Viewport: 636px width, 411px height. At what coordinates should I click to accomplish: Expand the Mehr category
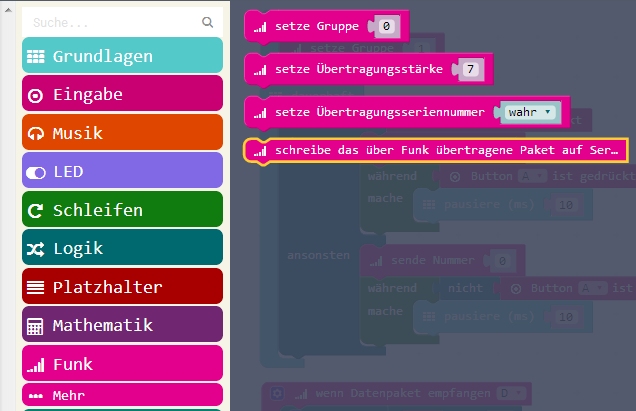click(68, 395)
